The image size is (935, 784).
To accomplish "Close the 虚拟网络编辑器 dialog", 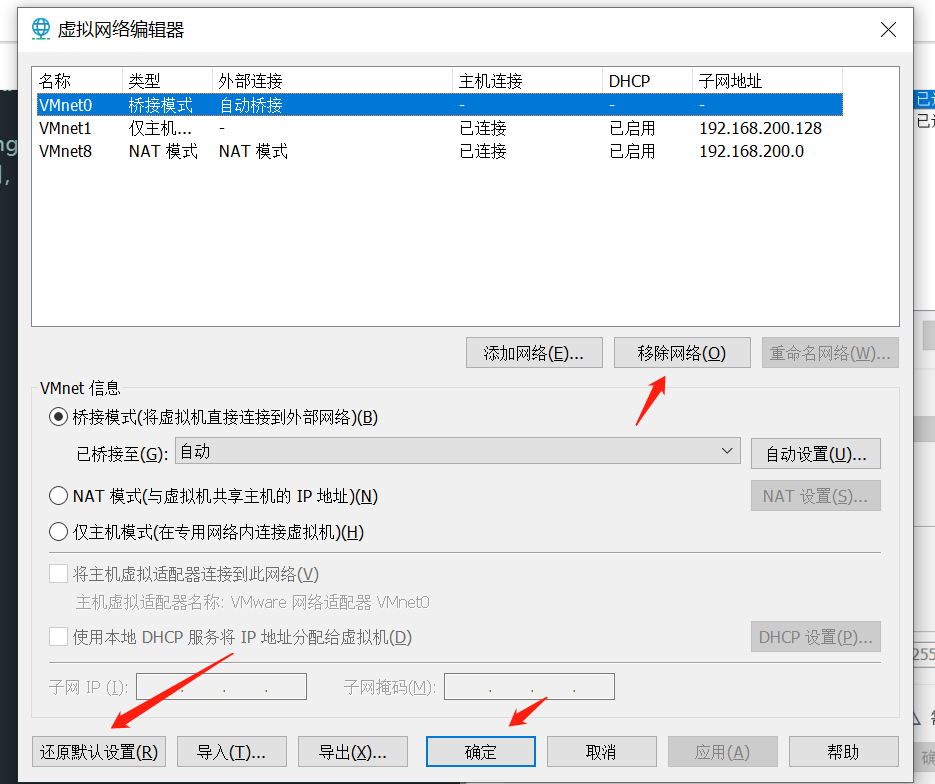I will click(x=888, y=29).
